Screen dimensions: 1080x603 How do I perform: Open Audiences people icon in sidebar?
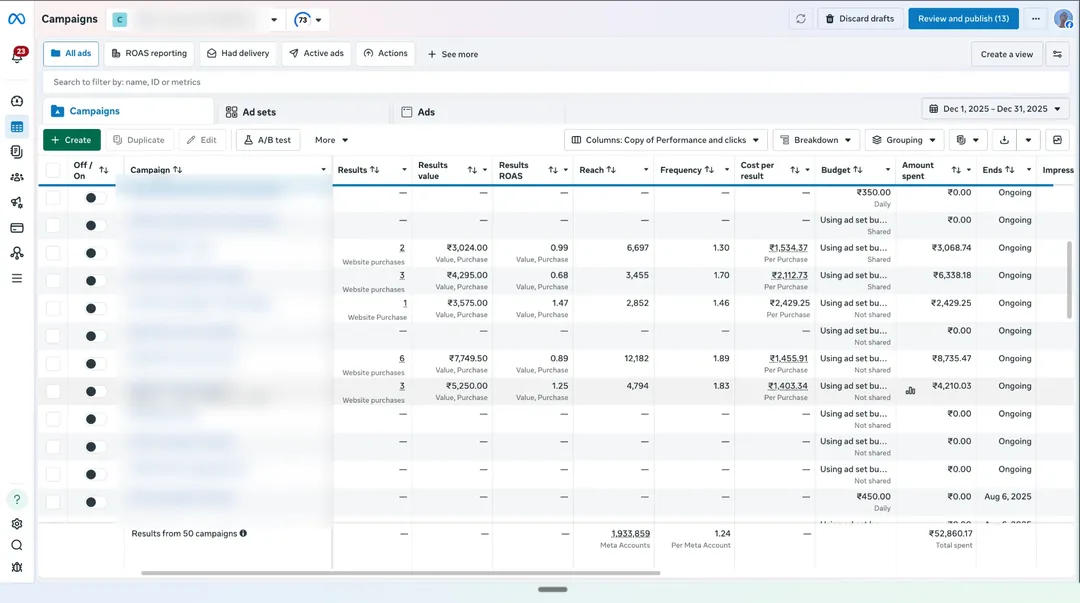pyautogui.click(x=17, y=177)
